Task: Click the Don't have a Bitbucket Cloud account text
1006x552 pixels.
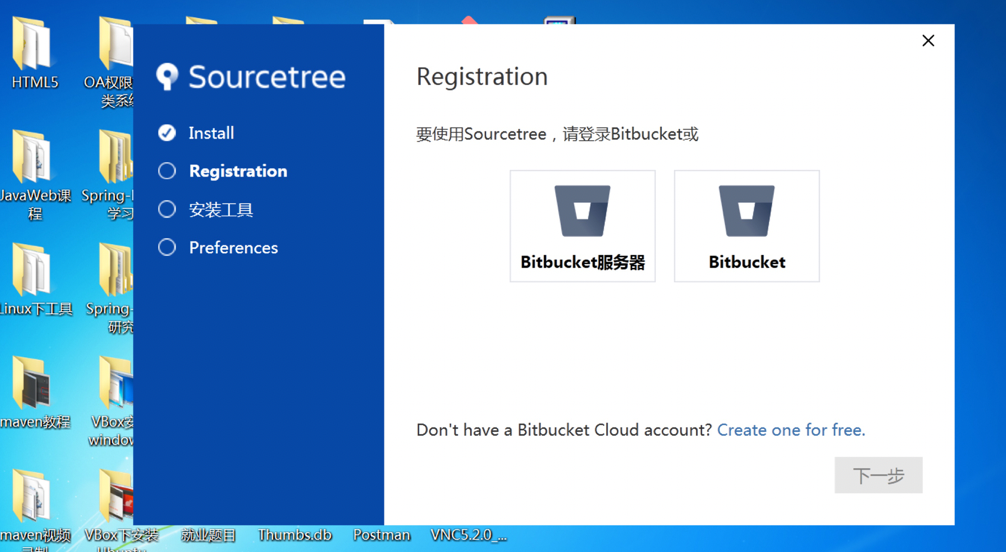Action: 564,429
